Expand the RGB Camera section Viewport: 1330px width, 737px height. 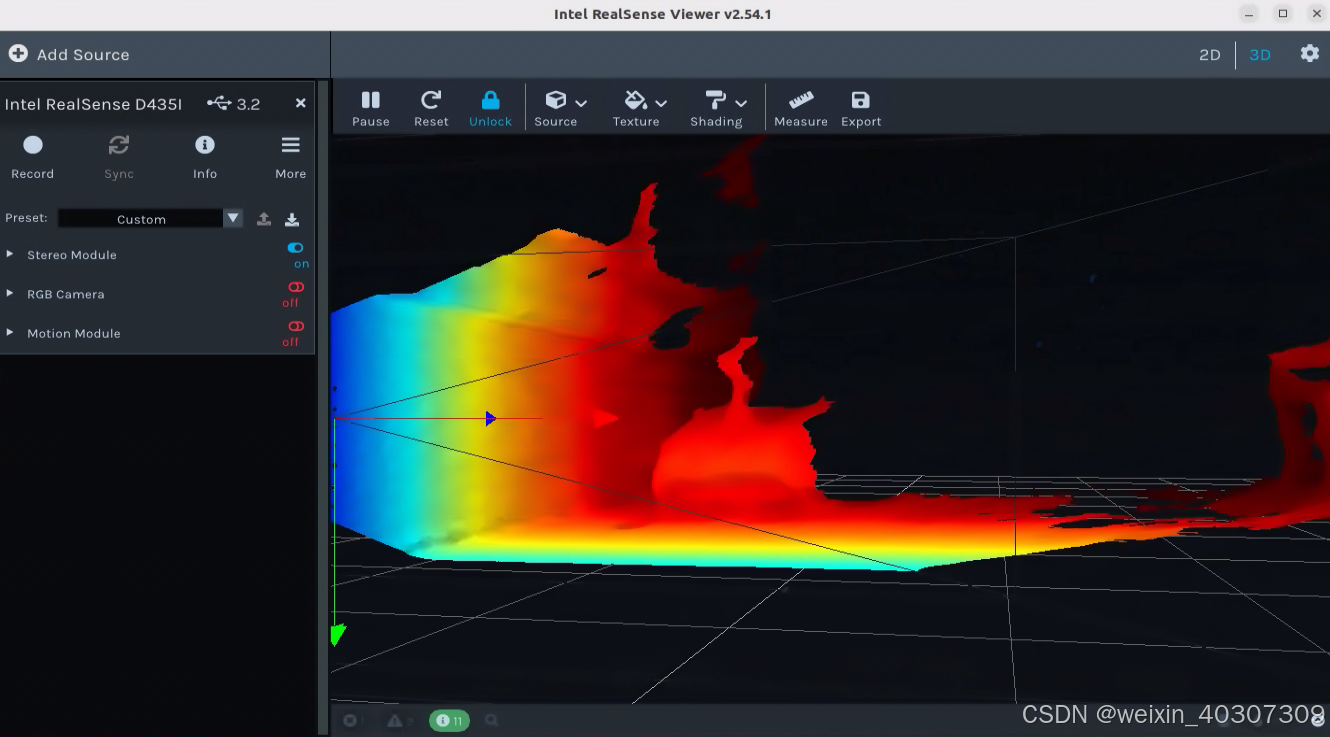point(10,293)
